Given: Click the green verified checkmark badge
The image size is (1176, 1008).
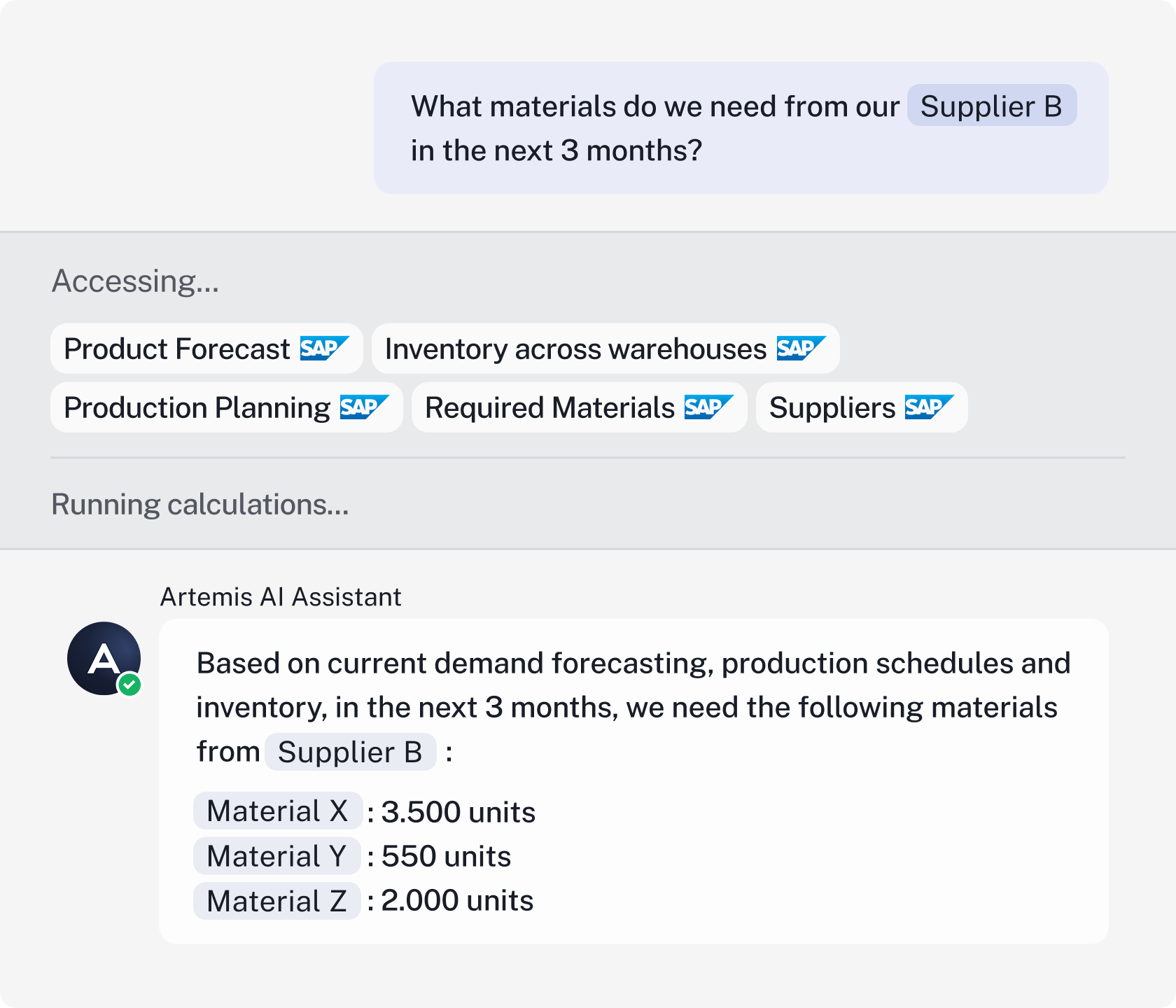Looking at the screenshot, I should click(x=129, y=685).
